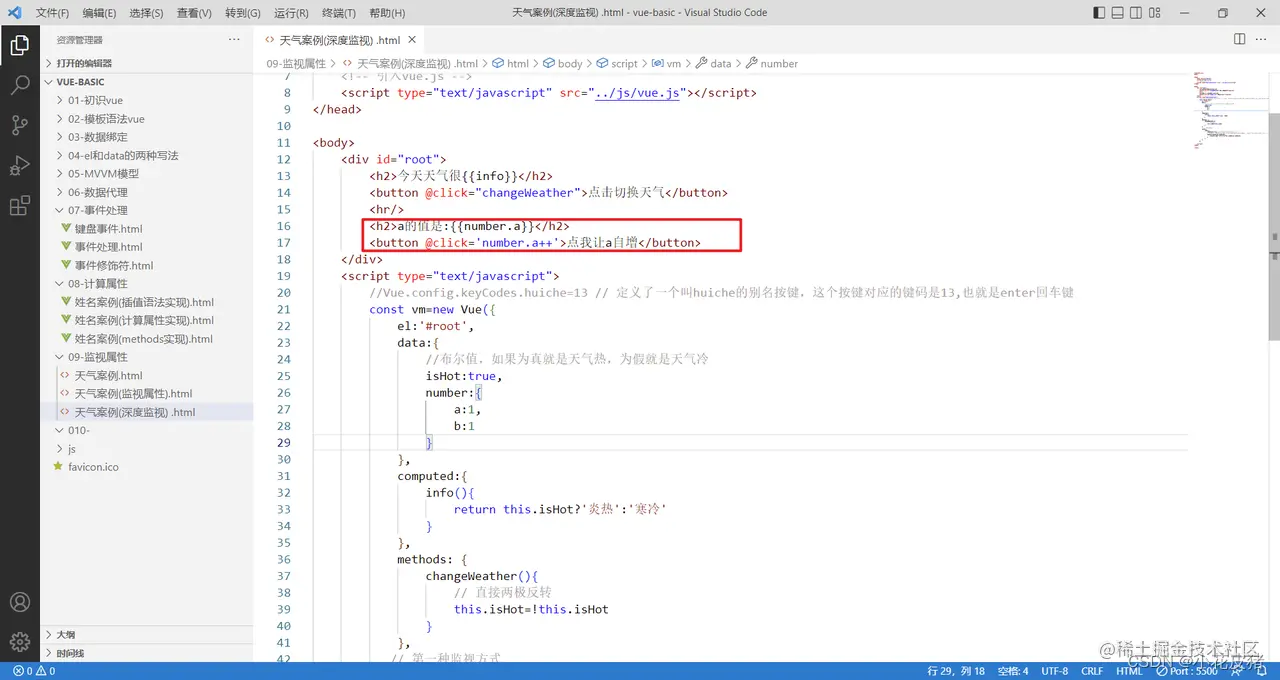Split the editor to the right
Screen dimensions: 1280x680
click(x=1239, y=39)
